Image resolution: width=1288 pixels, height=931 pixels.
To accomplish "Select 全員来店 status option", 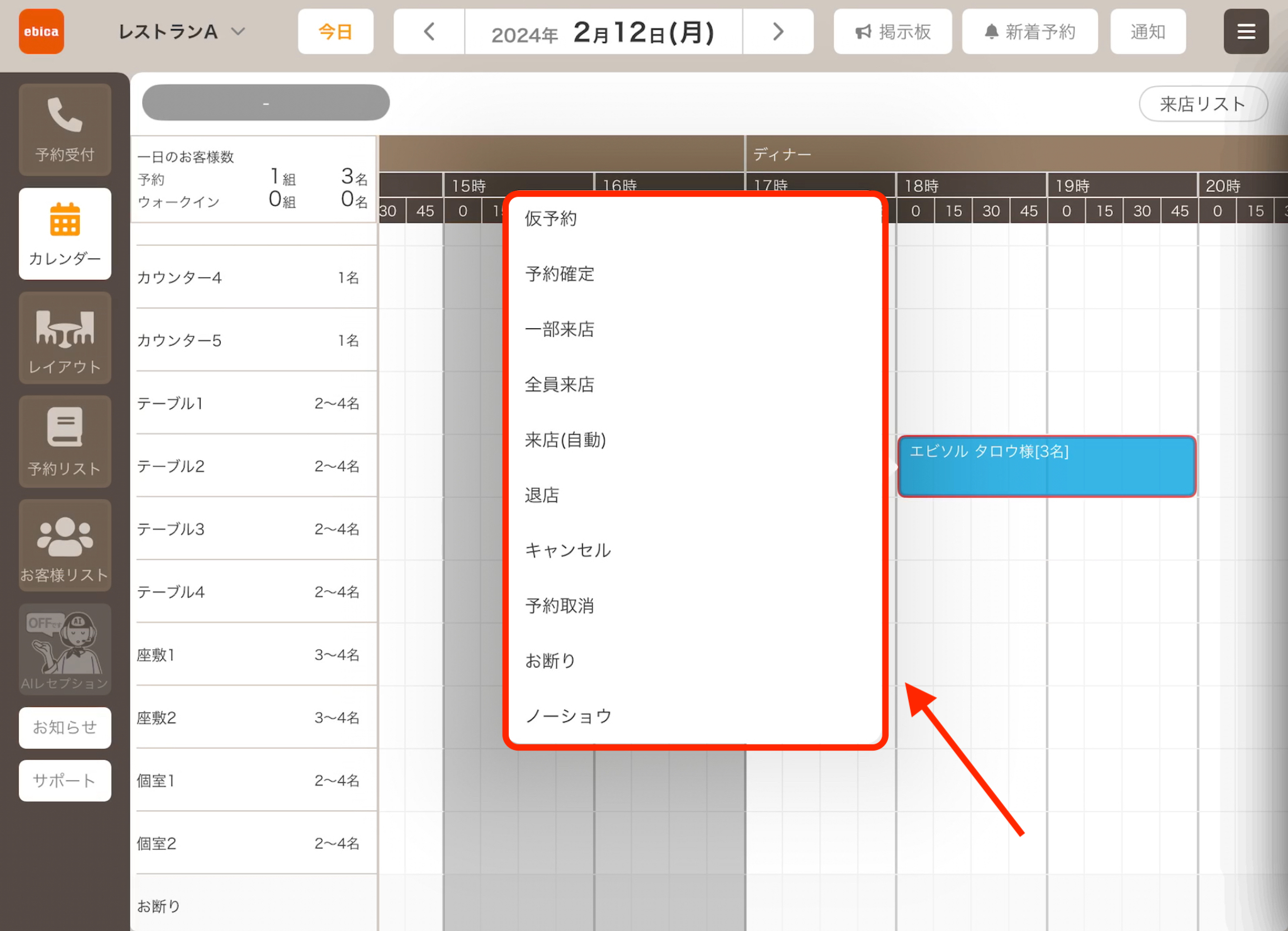I will (x=694, y=385).
